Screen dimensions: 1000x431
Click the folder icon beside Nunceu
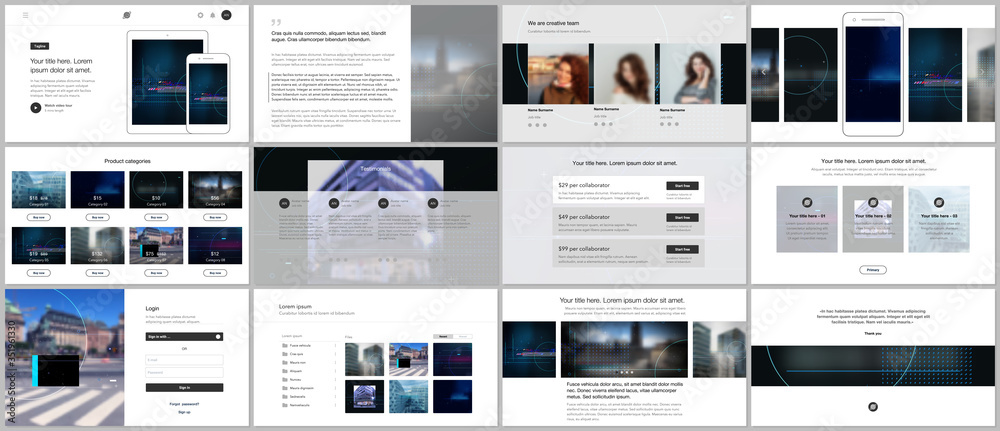(284, 379)
